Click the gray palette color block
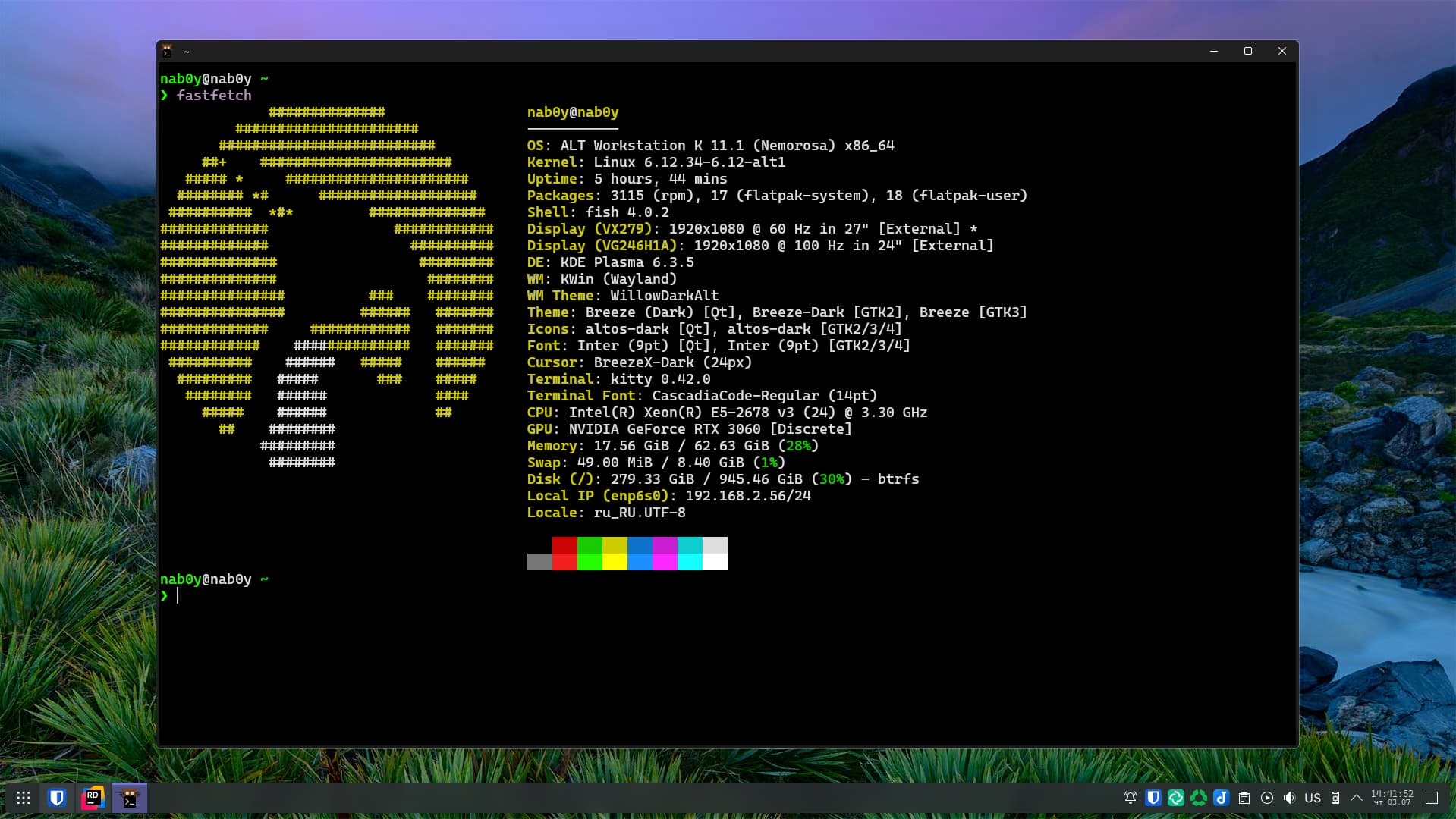Image resolution: width=1456 pixels, height=819 pixels. [x=539, y=562]
